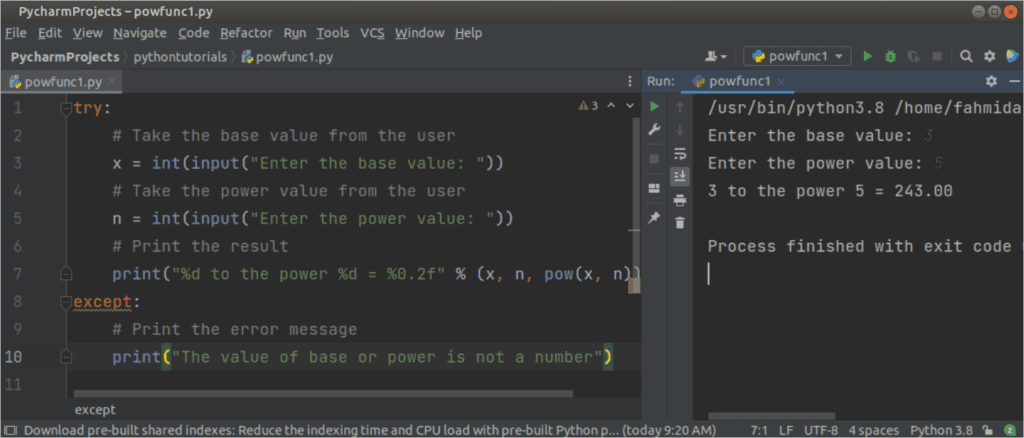The height and width of the screenshot is (438, 1024).
Task: Click the Up stack trace arrow
Action: 680,106
